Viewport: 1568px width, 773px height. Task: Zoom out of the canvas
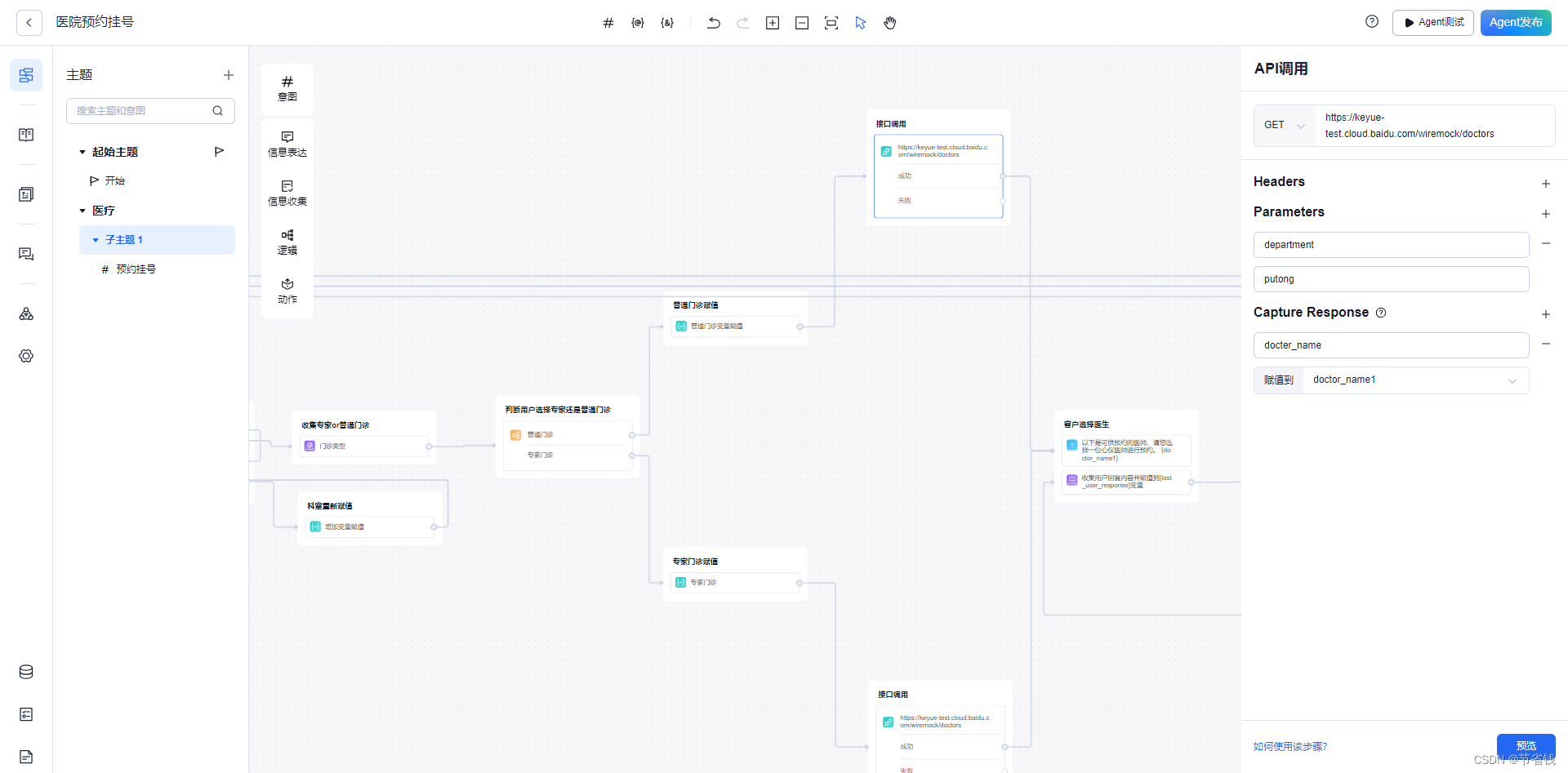tap(802, 23)
